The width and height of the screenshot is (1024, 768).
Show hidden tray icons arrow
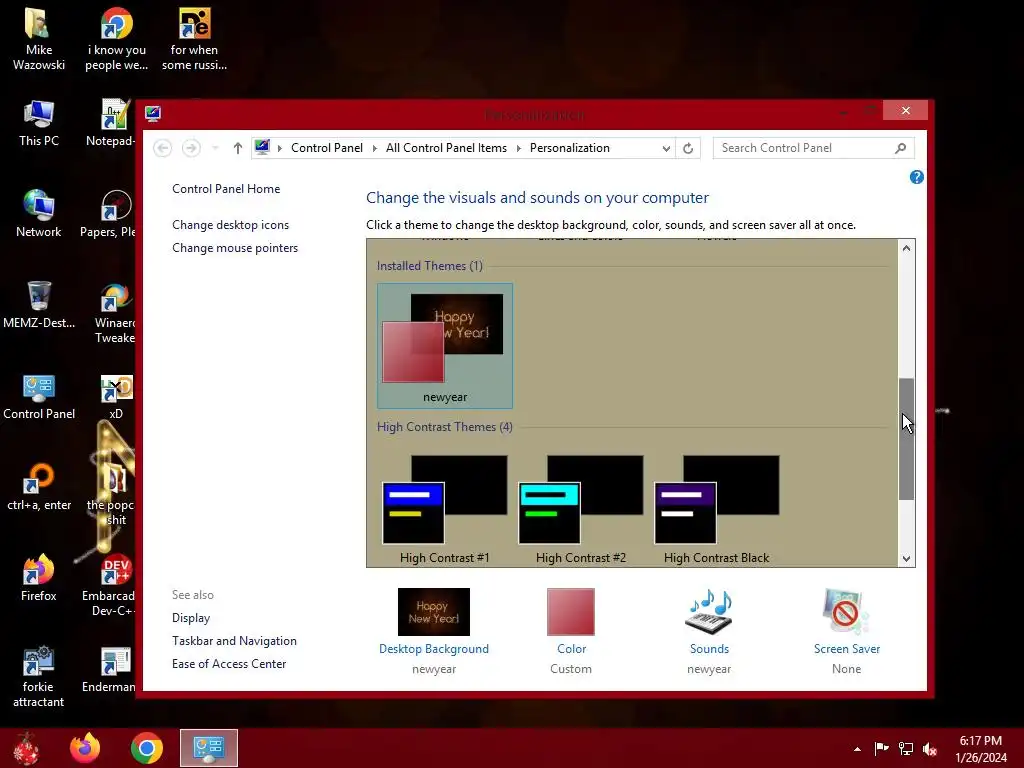pyautogui.click(x=857, y=749)
